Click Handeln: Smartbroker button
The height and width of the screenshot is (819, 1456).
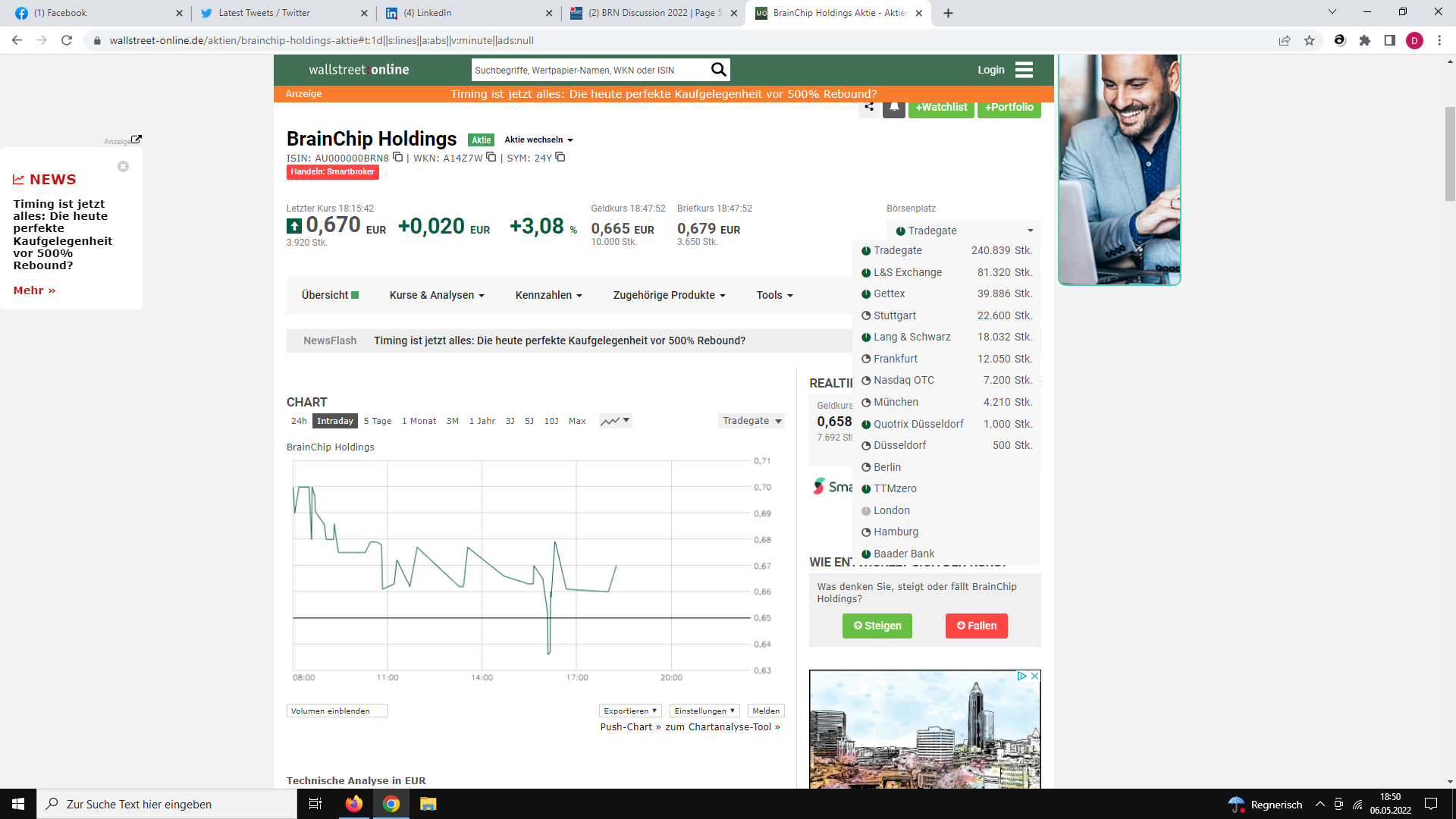tap(333, 172)
